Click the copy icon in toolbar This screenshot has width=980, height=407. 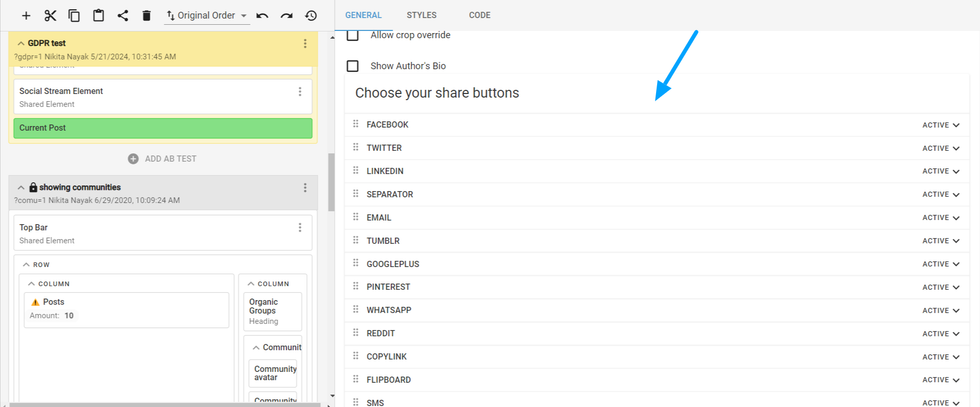74,16
